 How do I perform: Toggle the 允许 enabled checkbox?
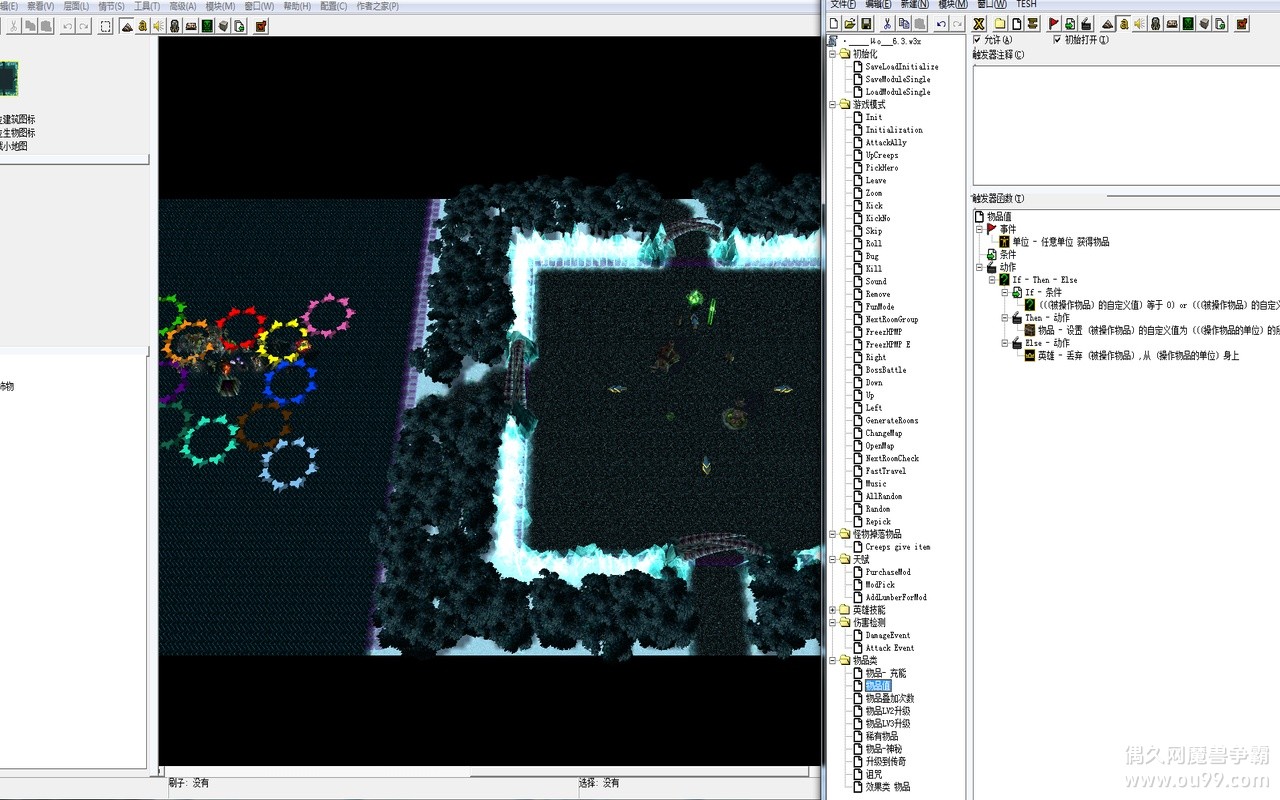[x=978, y=40]
